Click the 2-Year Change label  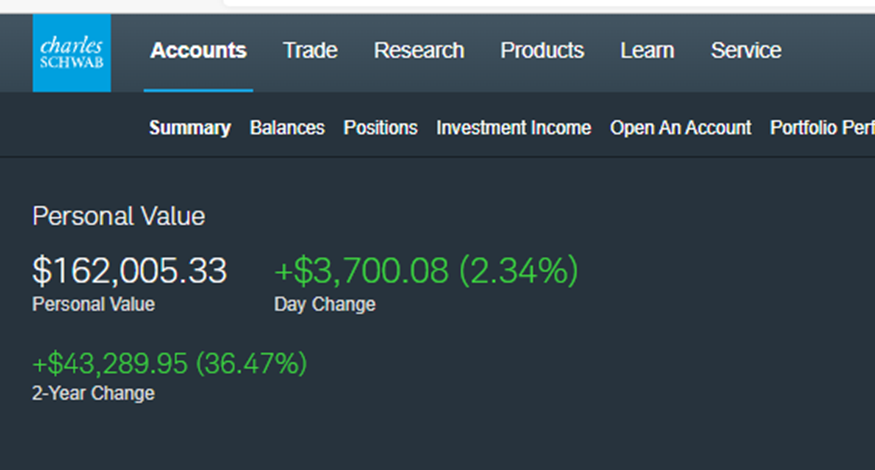tap(93, 393)
